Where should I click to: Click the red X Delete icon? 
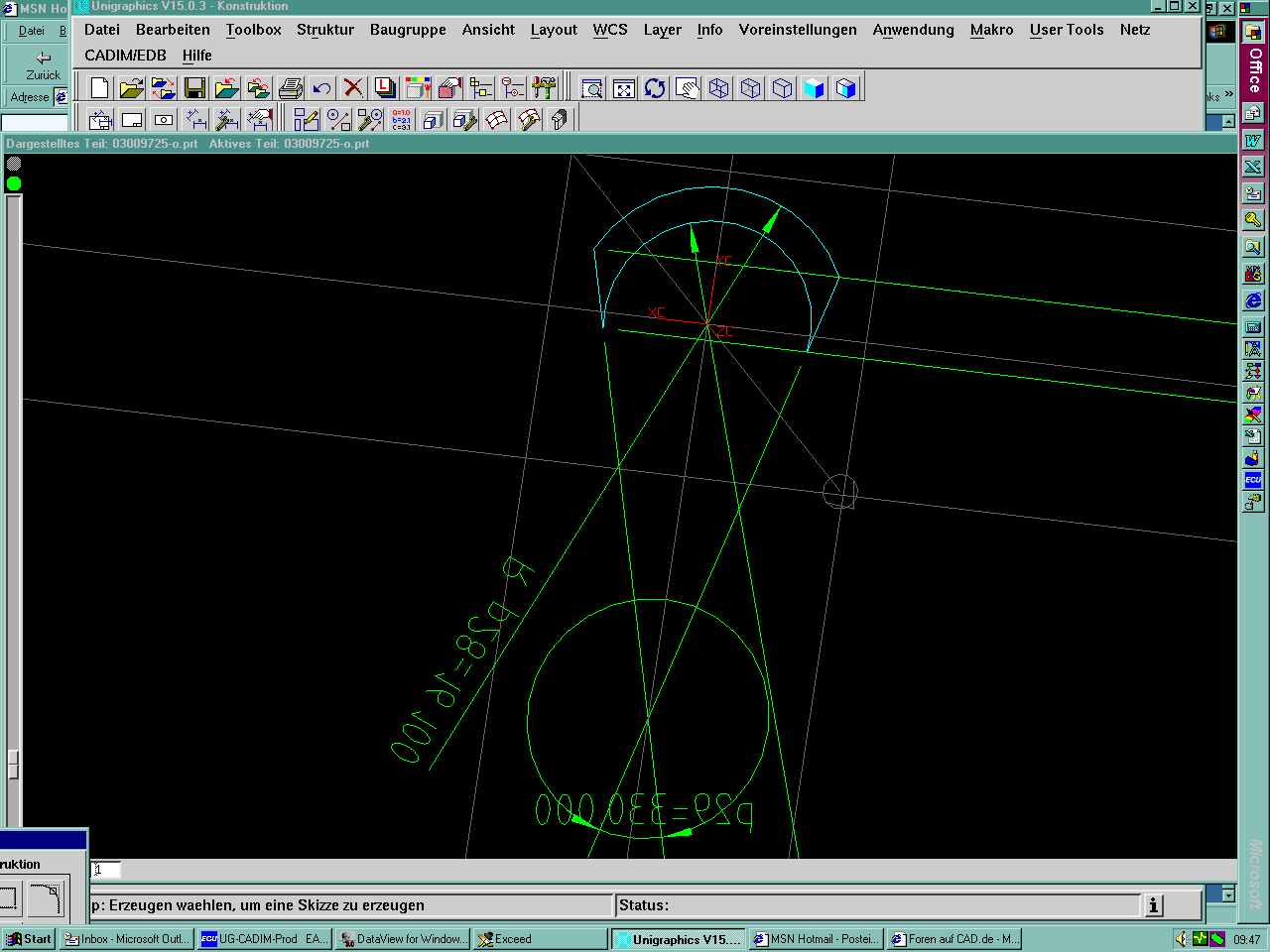pos(353,88)
